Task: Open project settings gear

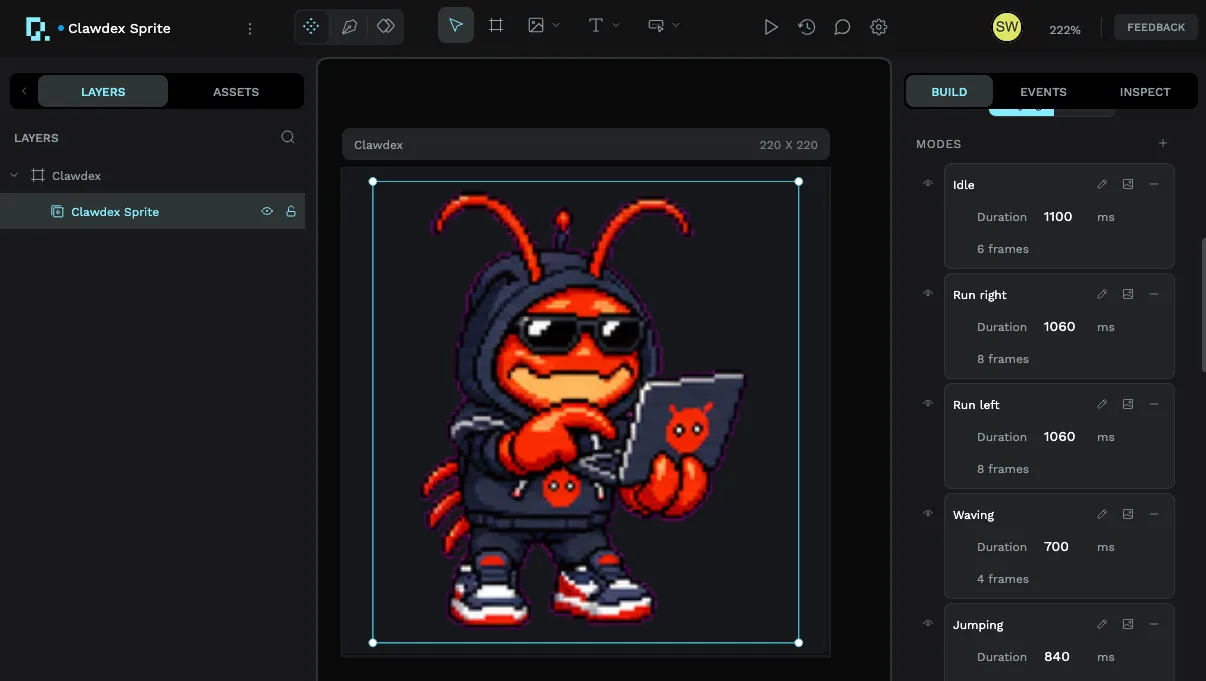Action: 879,28
